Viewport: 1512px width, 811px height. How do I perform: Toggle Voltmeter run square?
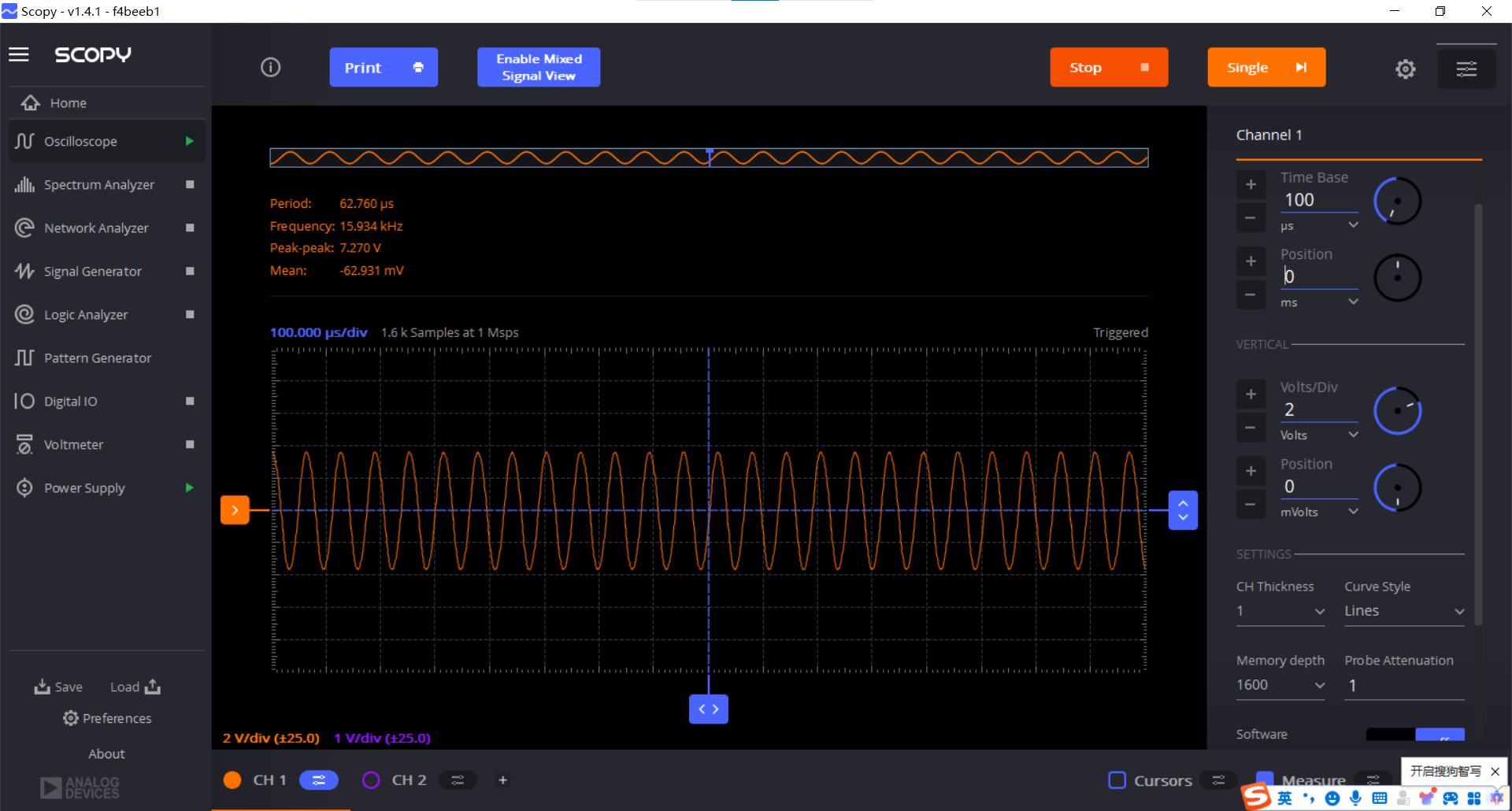click(190, 444)
